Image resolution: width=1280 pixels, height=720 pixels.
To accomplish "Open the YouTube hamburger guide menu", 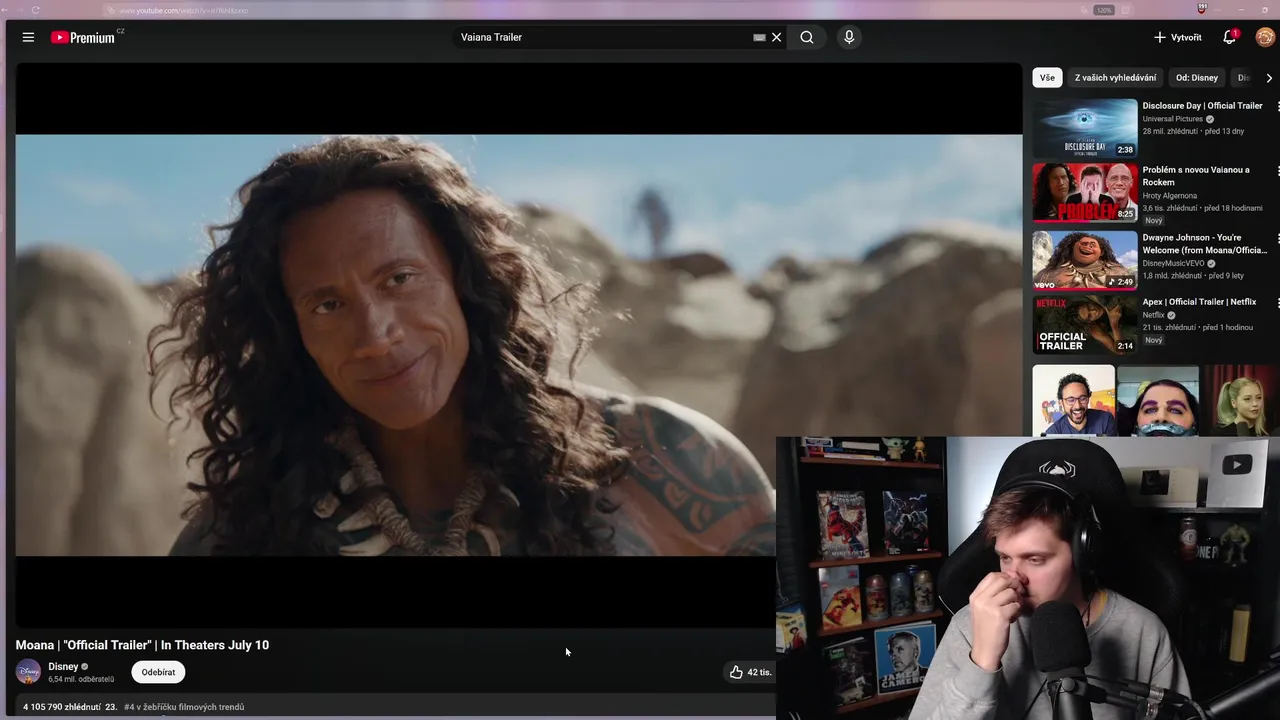I will [28, 37].
